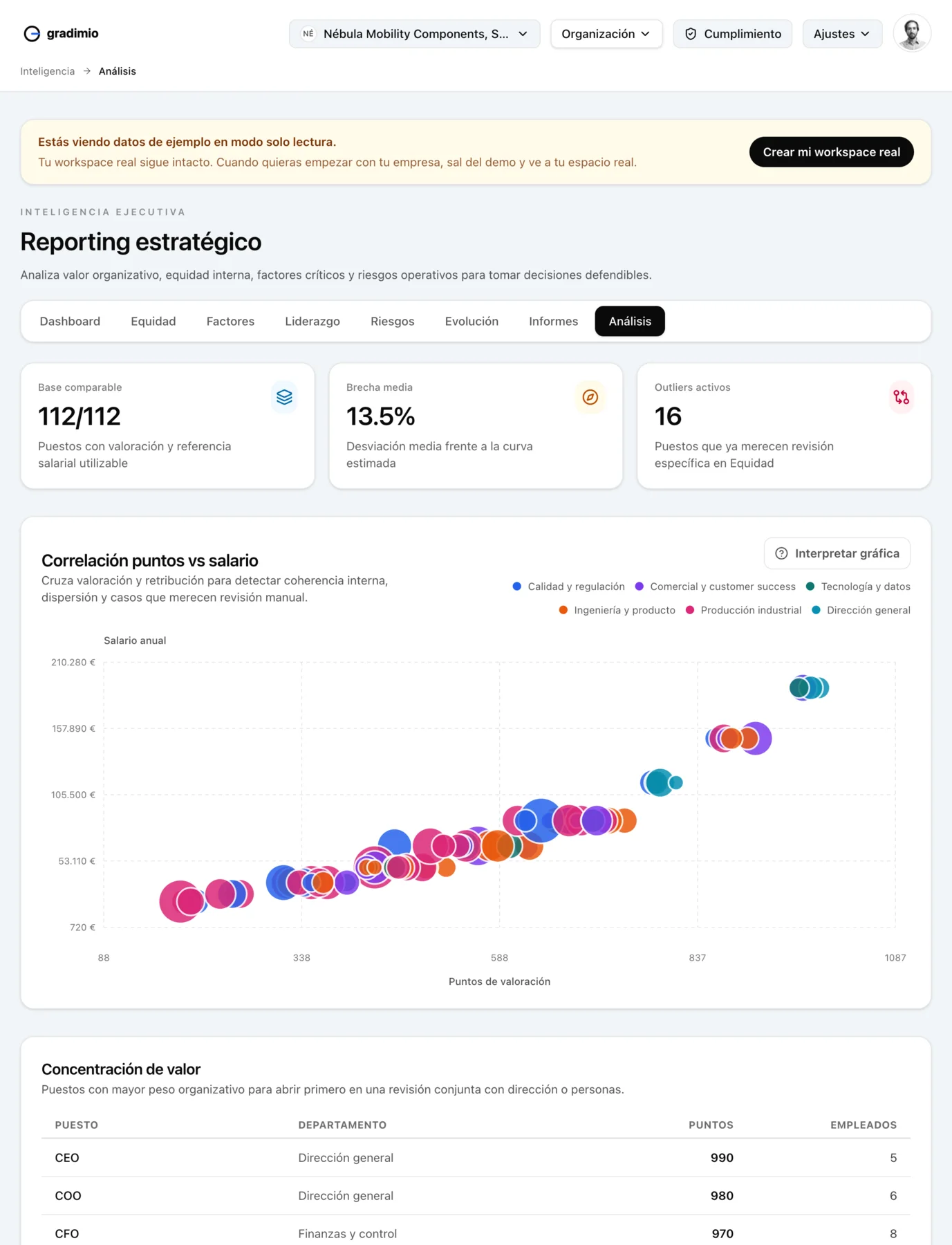Expand the Organización dropdown menu
This screenshot has width=952, height=1245.
pos(606,34)
